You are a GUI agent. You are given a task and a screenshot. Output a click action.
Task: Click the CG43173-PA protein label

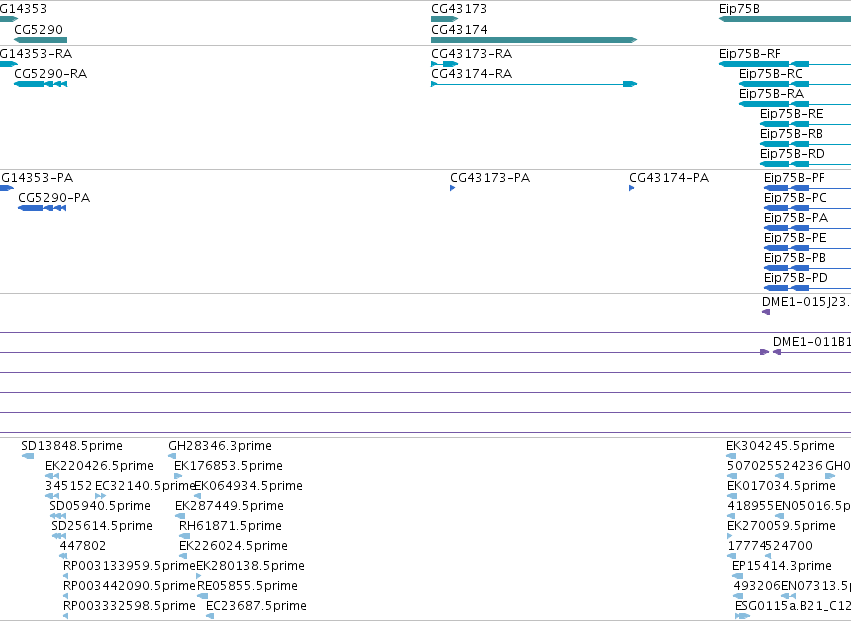click(x=490, y=178)
